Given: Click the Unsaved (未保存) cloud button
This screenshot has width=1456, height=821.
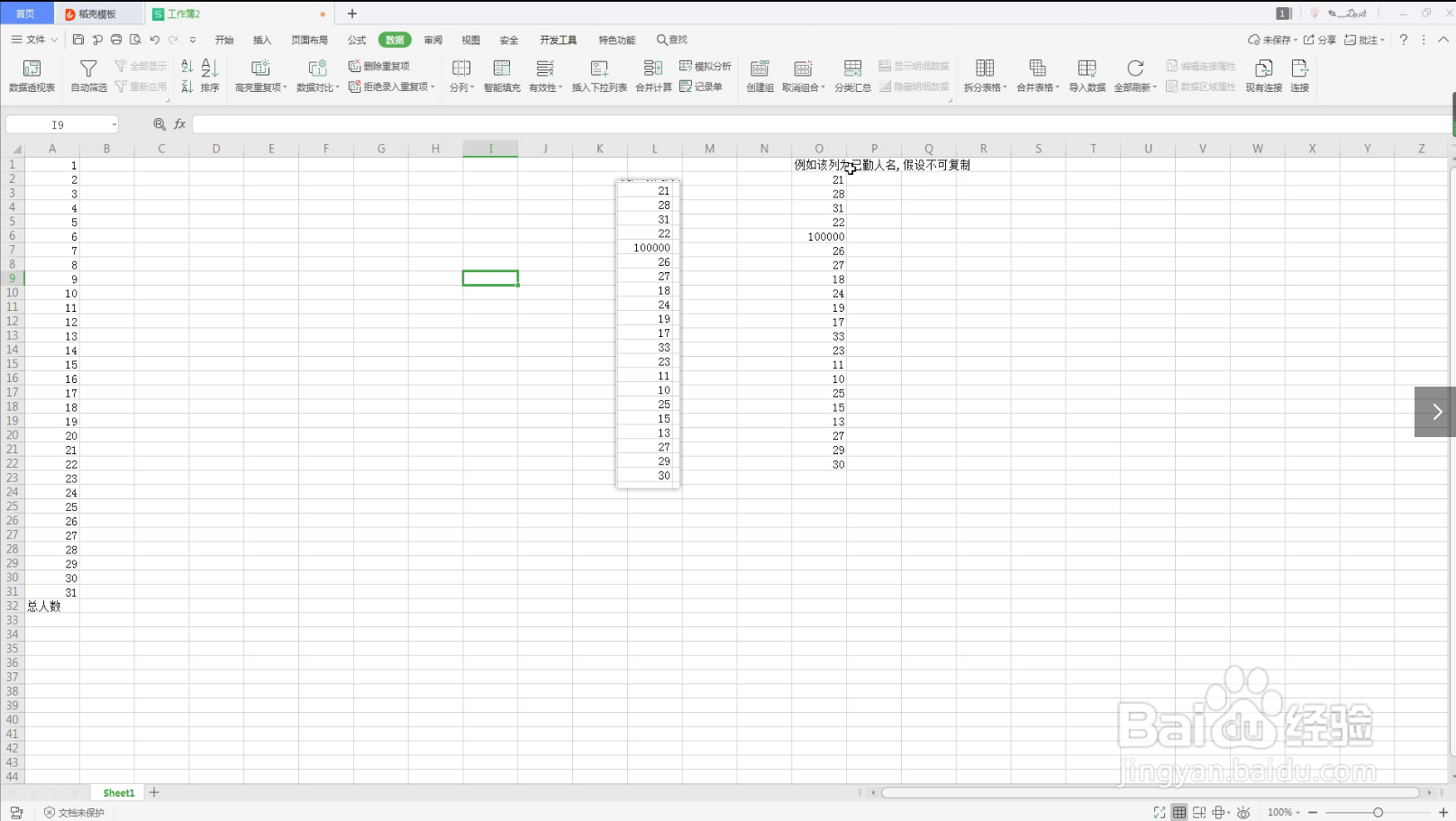Looking at the screenshot, I should pyautogui.click(x=1271, y=40).
